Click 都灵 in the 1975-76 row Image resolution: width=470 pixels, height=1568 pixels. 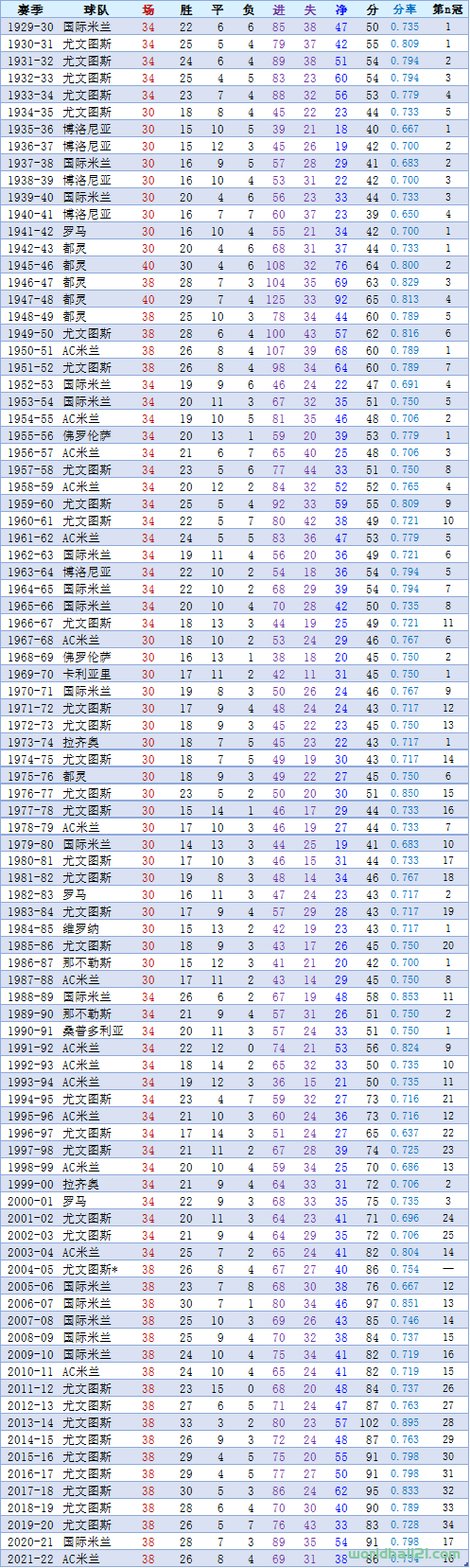tap(75, 776)
